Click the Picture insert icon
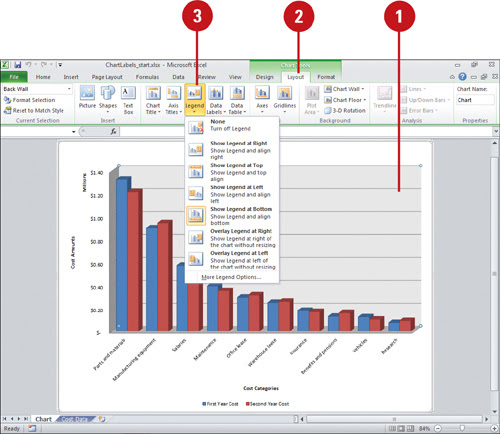Image resolution: width=500 pixels, height=434 pixels. 87,96
